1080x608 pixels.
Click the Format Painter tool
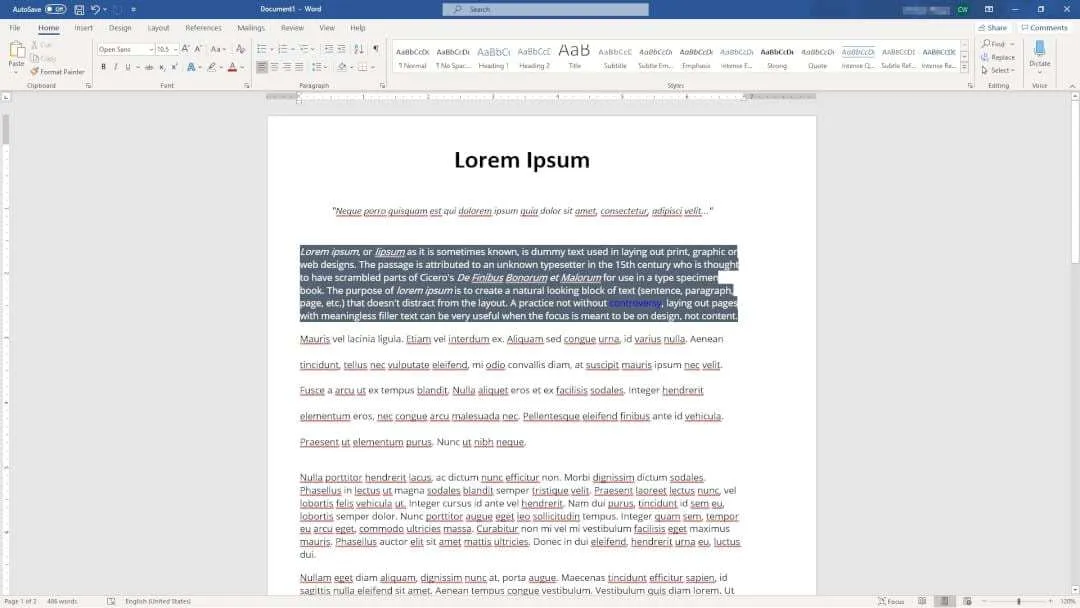57,72
